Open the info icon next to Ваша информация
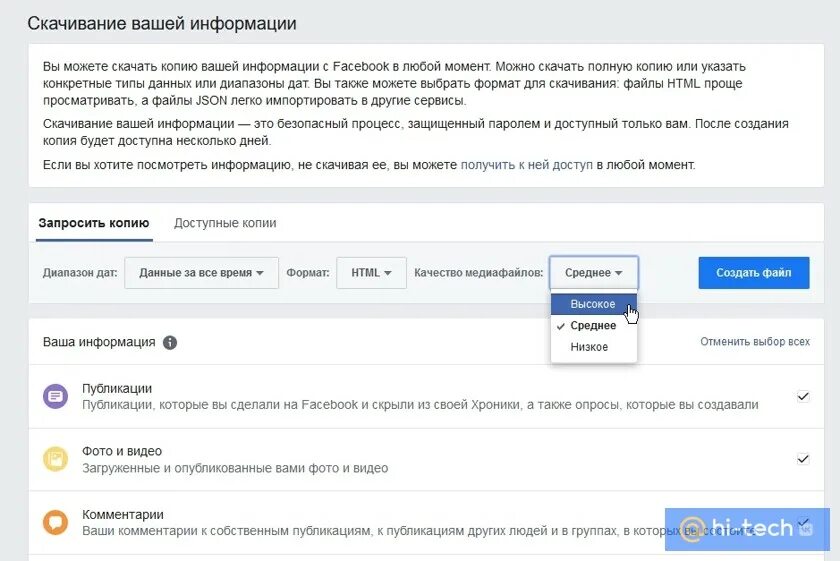This screenshot has width=840, height=561. click(170, 342)
